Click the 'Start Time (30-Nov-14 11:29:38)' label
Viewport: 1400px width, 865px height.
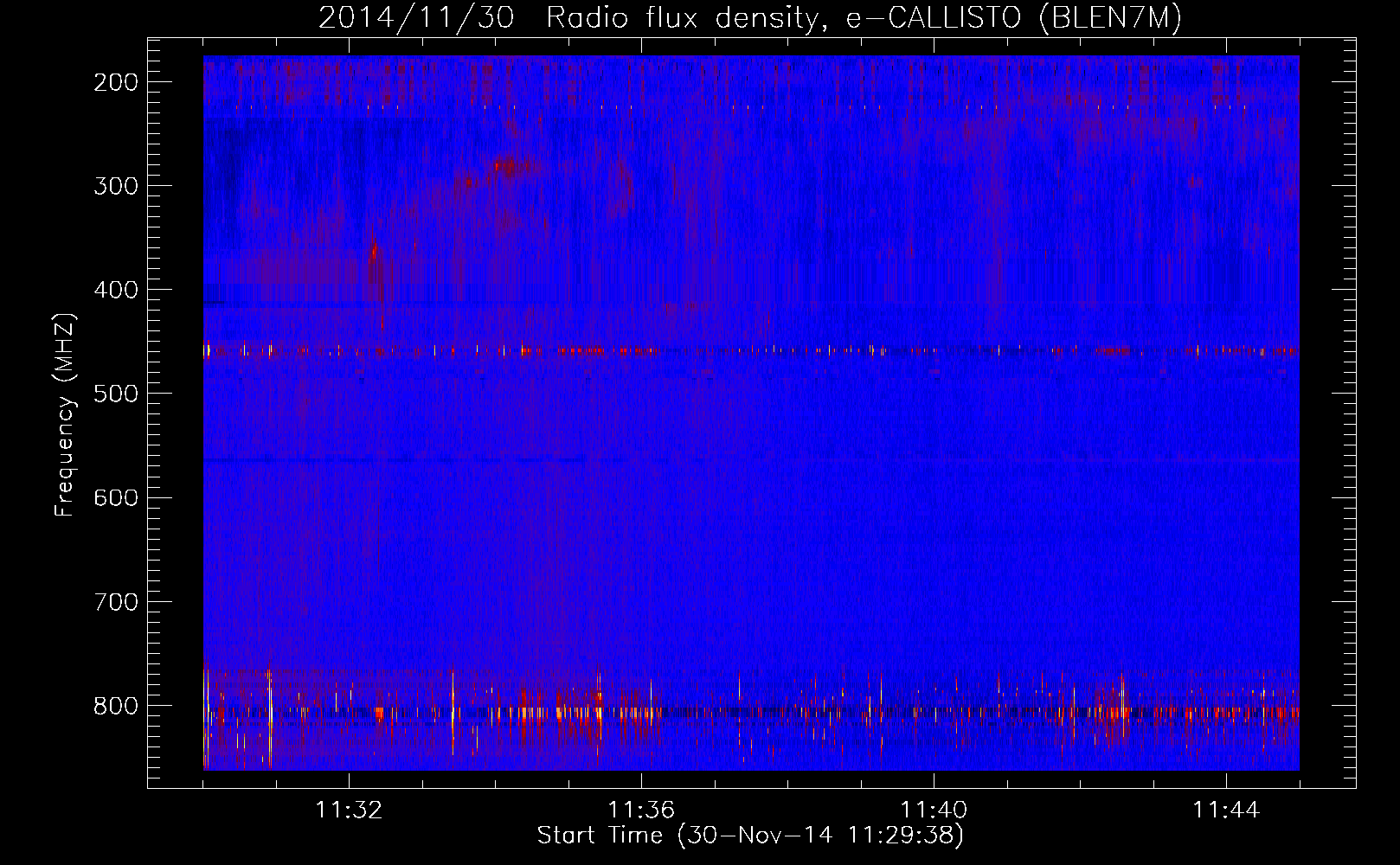pos(750,836)
